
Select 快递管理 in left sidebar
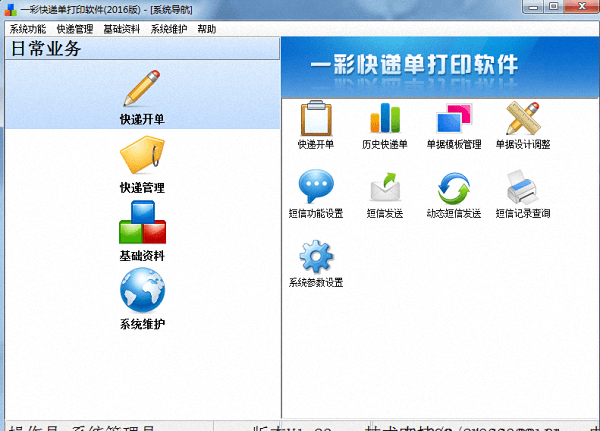(x=142, y=158)
